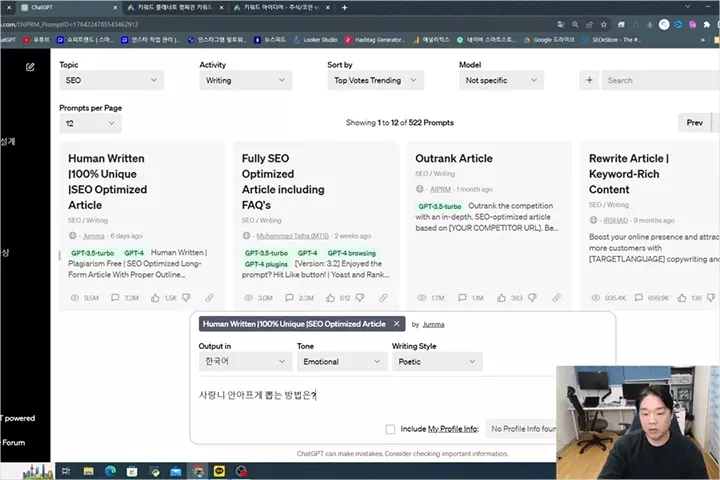Click thumbs up on Rewrite Article card
This screenshot has height=480, width=720.
[x=682, y=298]
